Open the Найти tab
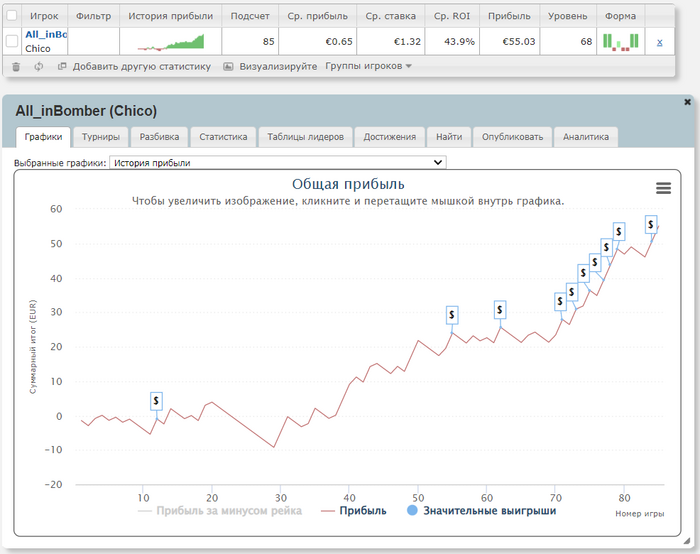700x554 pixels. tap(449, 137)
